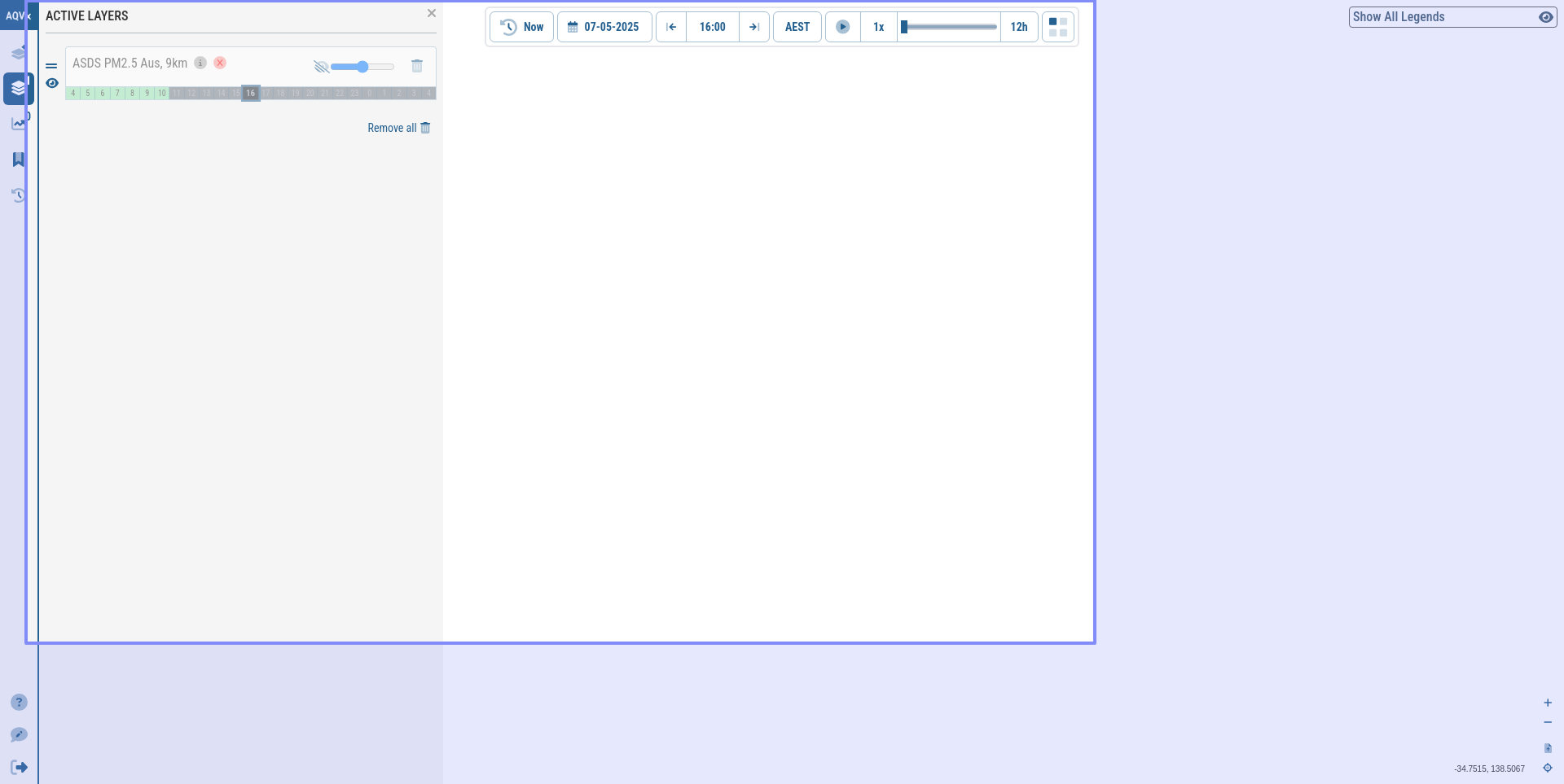Open the help question mark icon

(x=19, y=703)
